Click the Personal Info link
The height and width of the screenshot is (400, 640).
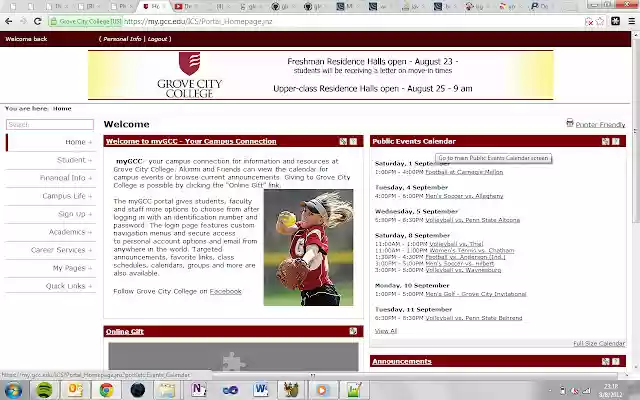(122, 39)
